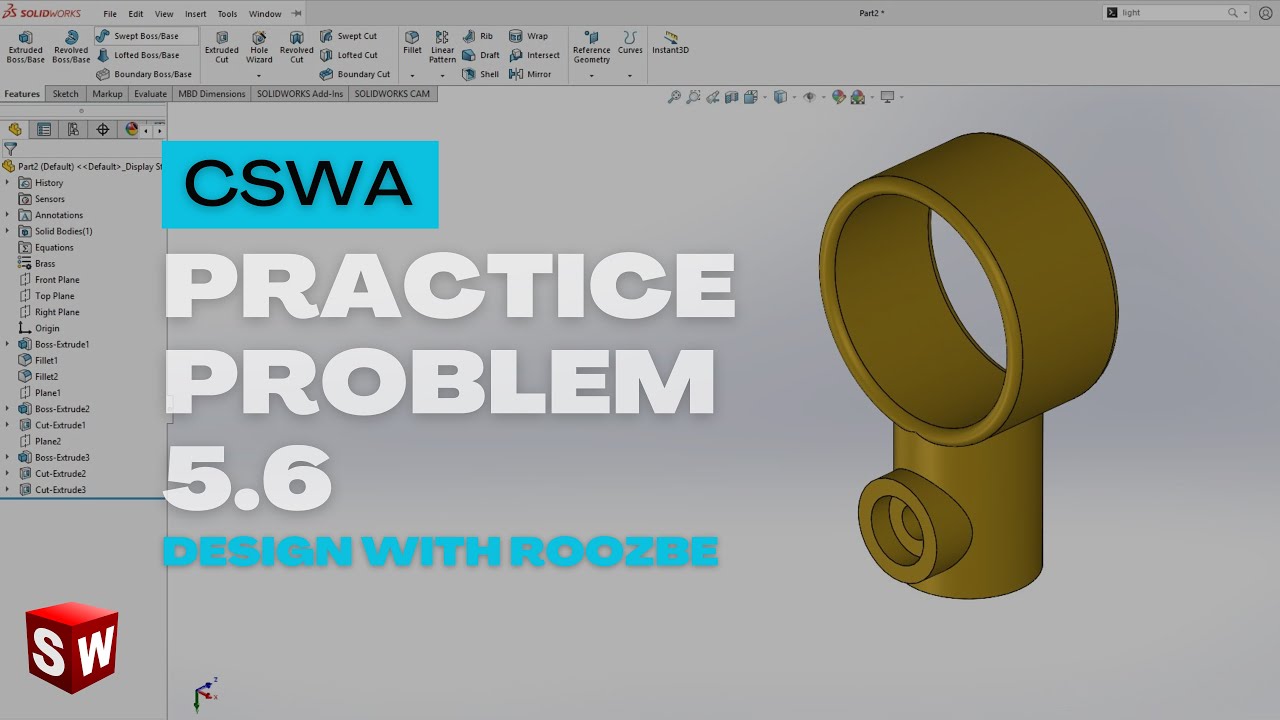Pin the menu bar with pushpin icon
This screenshot has height=720, width=1280.
click(296, 14)
